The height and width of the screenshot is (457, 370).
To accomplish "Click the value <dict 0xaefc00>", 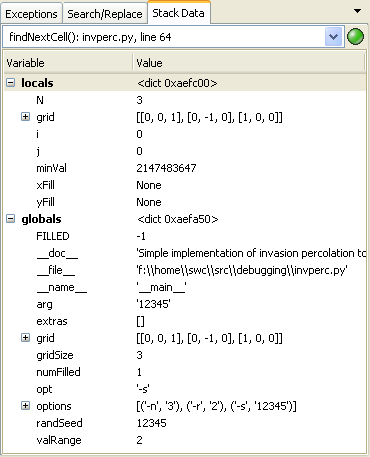I will click(177, 83).
